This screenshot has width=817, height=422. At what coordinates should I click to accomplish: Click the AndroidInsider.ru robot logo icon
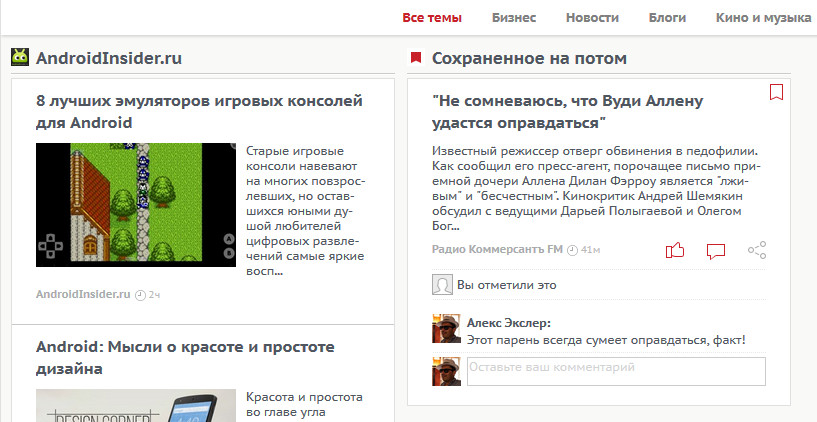tap(20, 58)
